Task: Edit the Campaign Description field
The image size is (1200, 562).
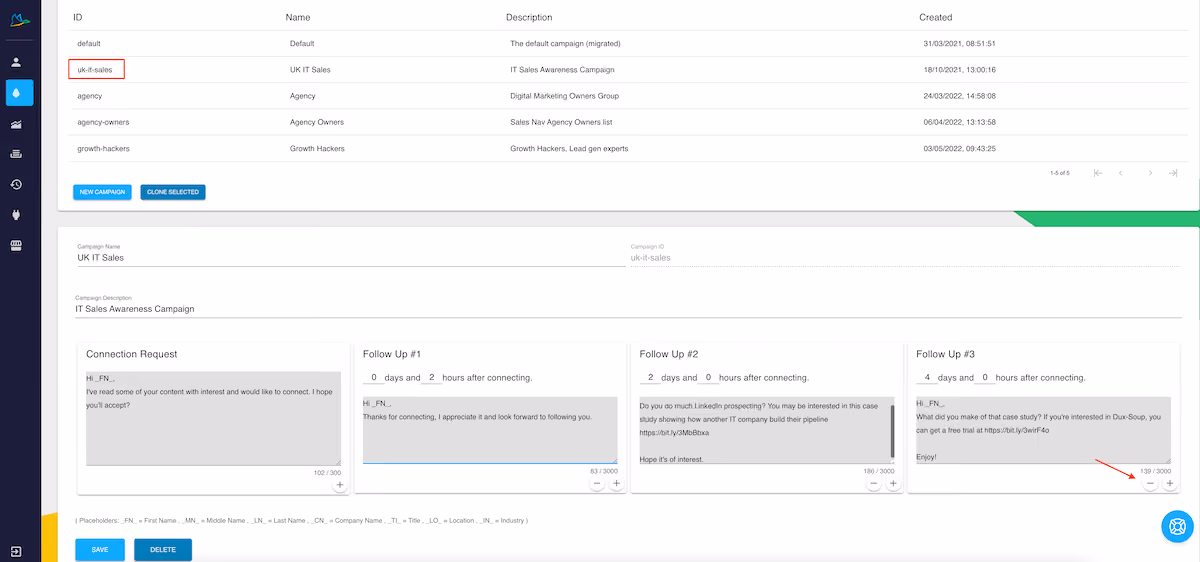Action: (x=628, y=309)
